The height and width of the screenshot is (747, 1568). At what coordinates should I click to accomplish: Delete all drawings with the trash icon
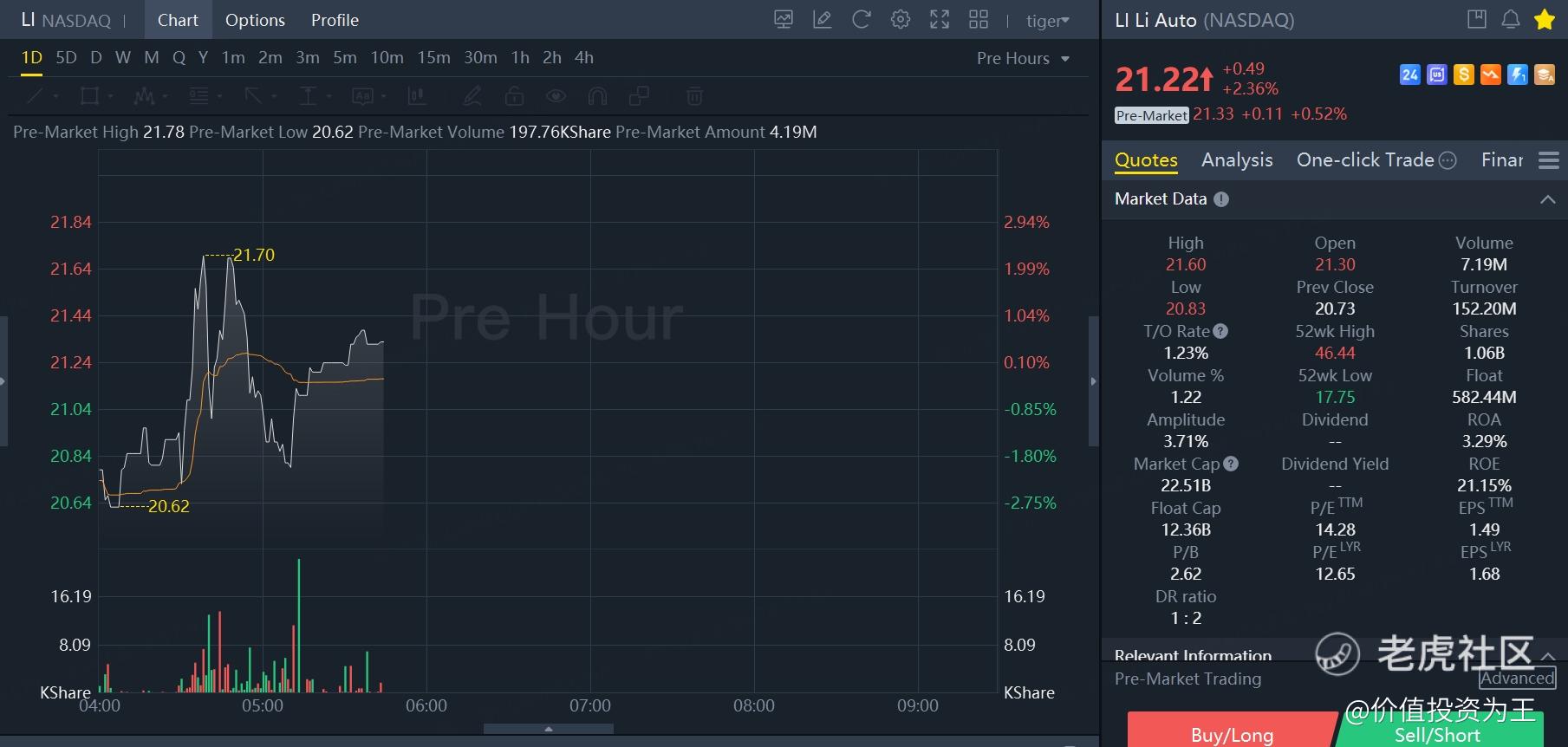(694, 95)
